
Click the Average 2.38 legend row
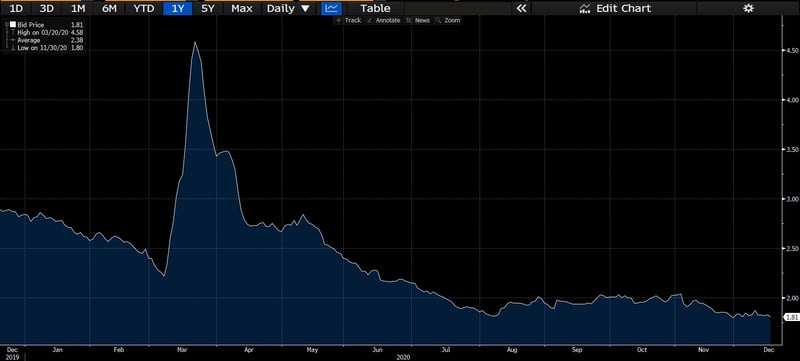click(50, 40)
